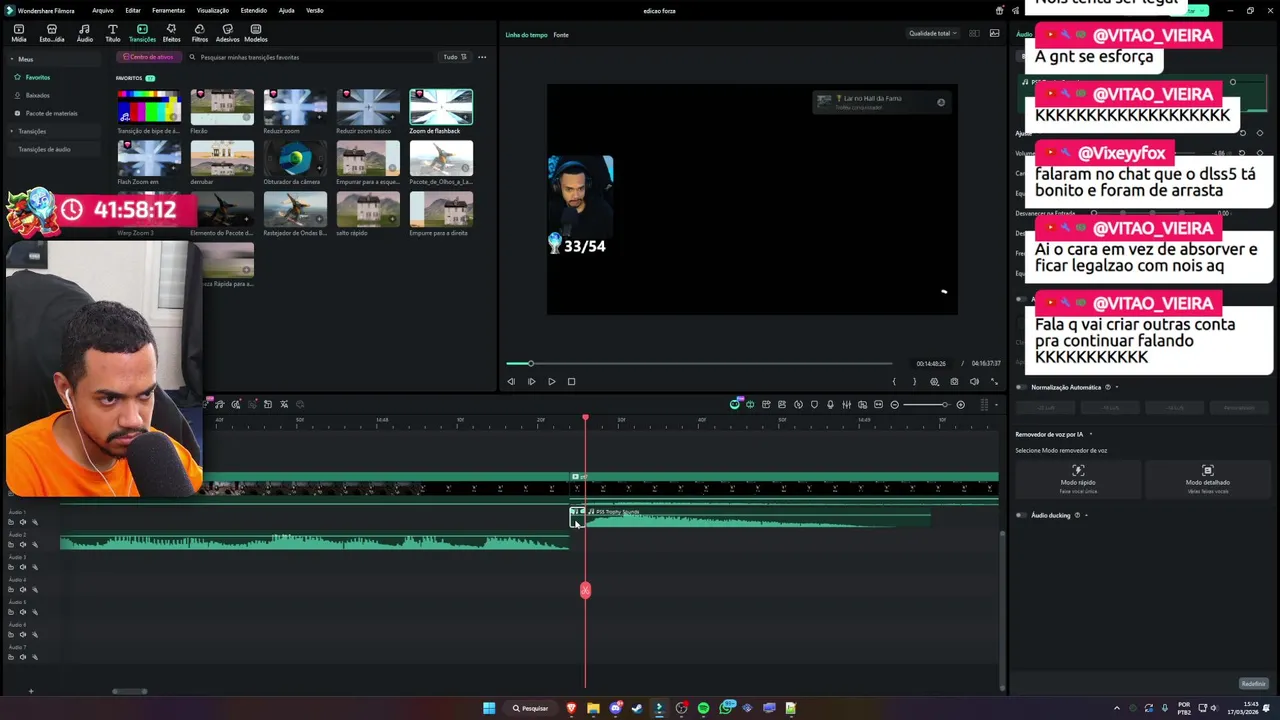The width and height of the screenshot is (1280, 720).
Task: Mute the Áudio 6 track
Action: [x=23, y=635]
